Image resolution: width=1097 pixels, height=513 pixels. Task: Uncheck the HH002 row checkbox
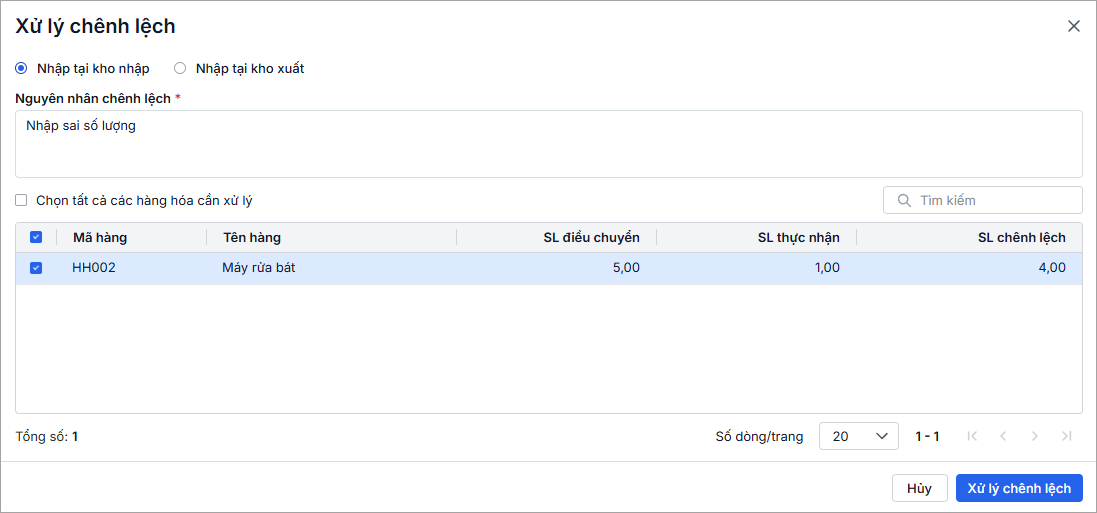pos(36,268)
